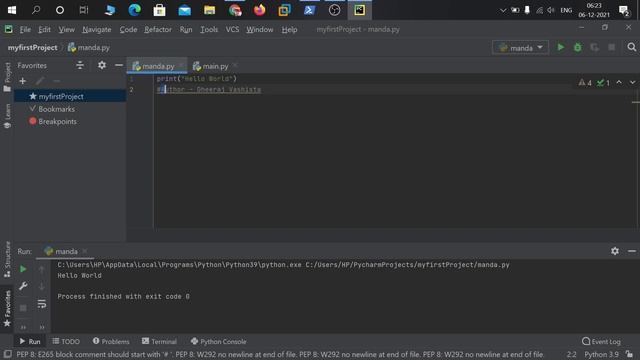Open the Structure sidebar tab

(x=7, y=259)
